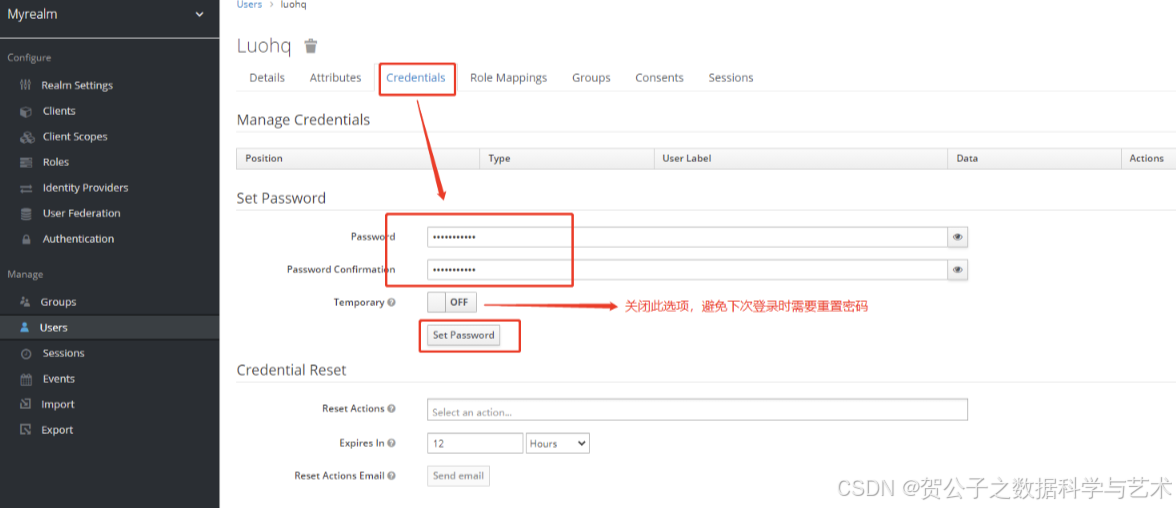1176x508 pixels.
Task: Click the Realm Settings sliders icon
Action: click(x=26, y=85)
